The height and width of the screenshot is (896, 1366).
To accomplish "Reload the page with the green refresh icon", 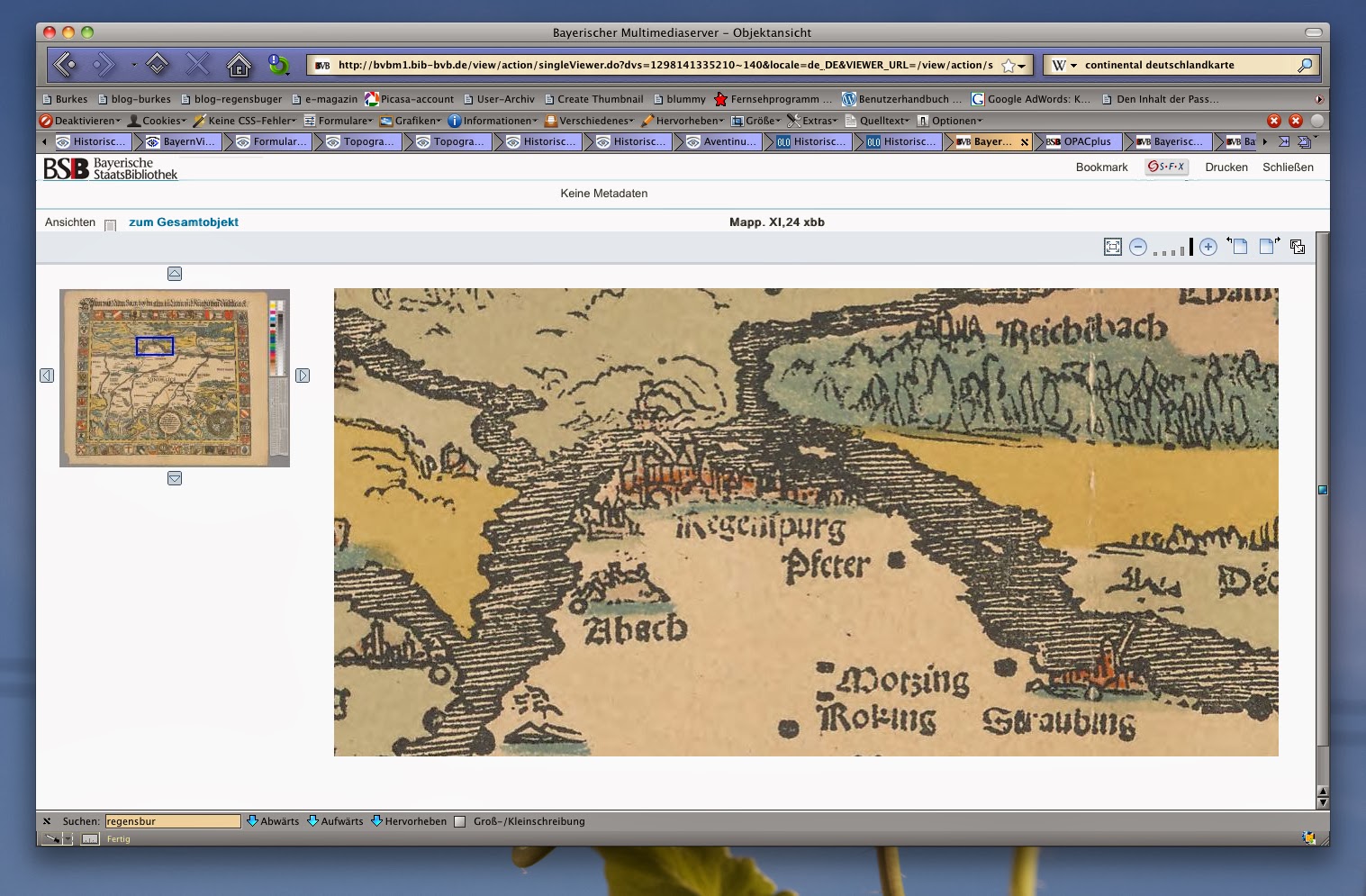I will (x=278, y=65).
